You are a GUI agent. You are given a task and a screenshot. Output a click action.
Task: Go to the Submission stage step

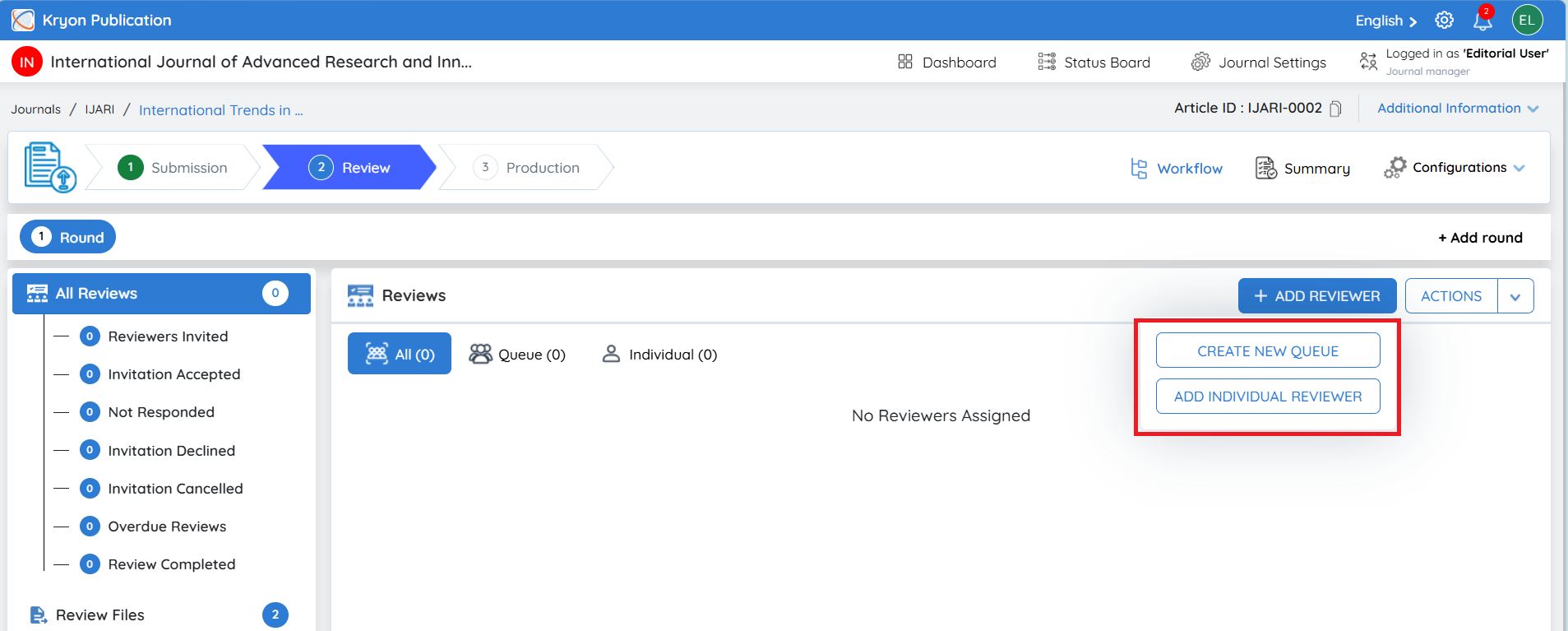pyautogui.click(x=173, y=168)
